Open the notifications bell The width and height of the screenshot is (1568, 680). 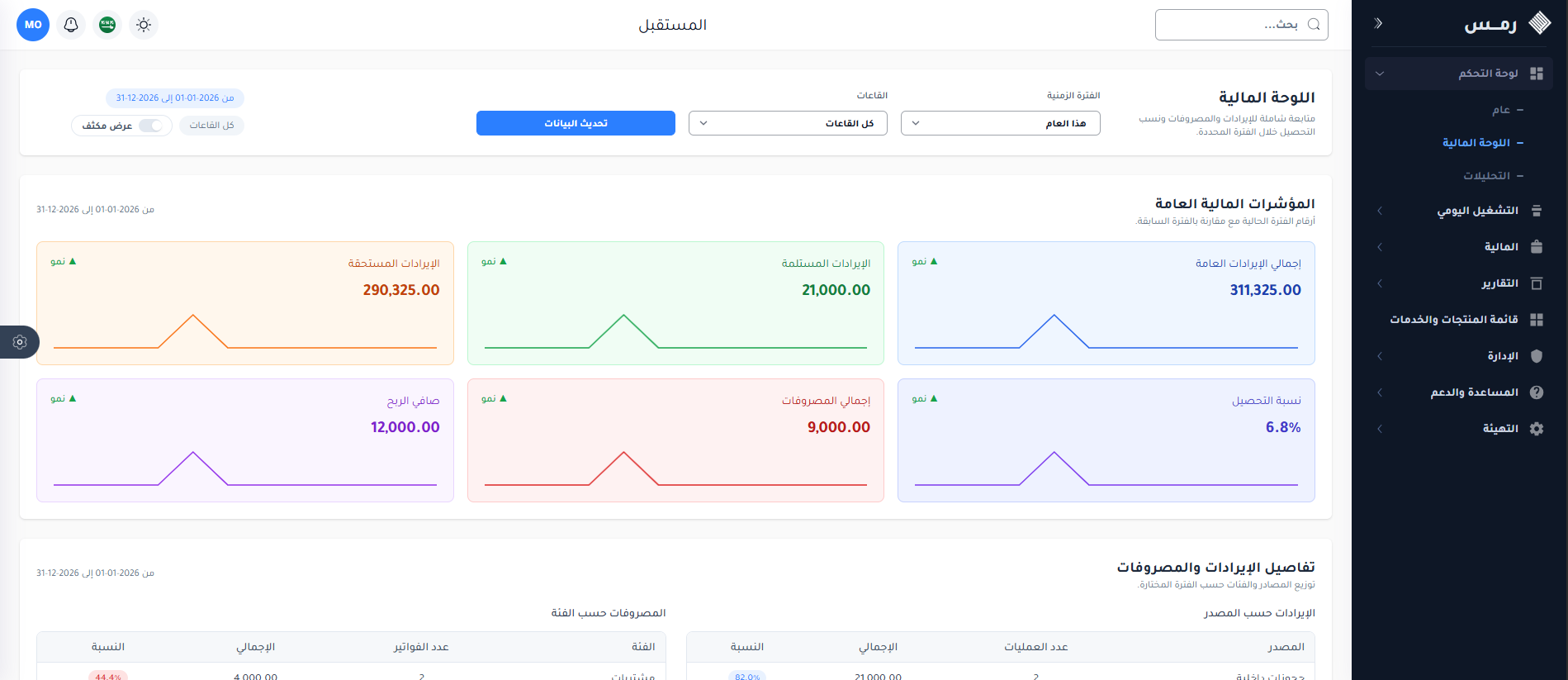[x=71, y=25]
